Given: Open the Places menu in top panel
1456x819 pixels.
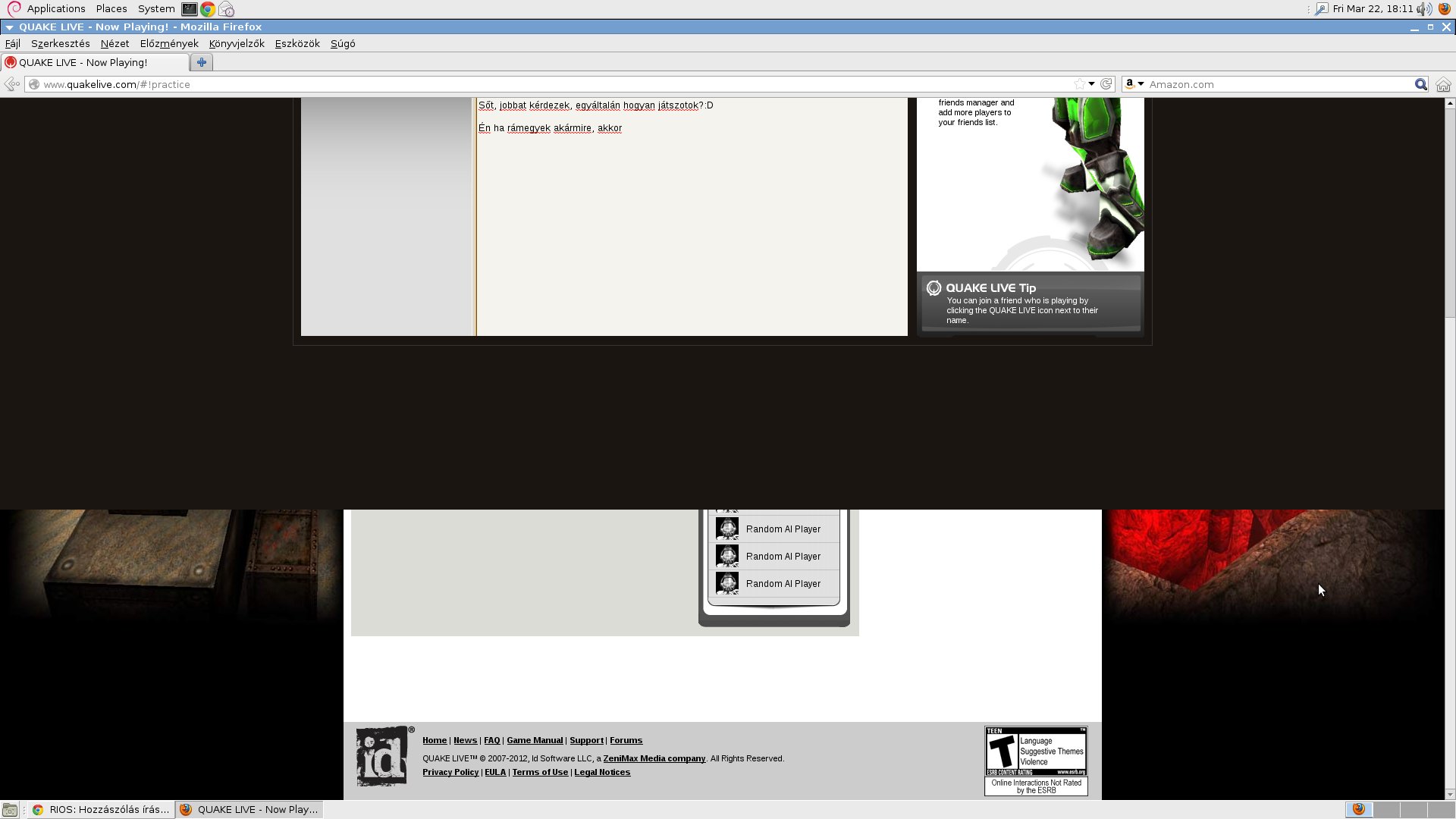Looking at the screenshot, I should click(111, 9).
